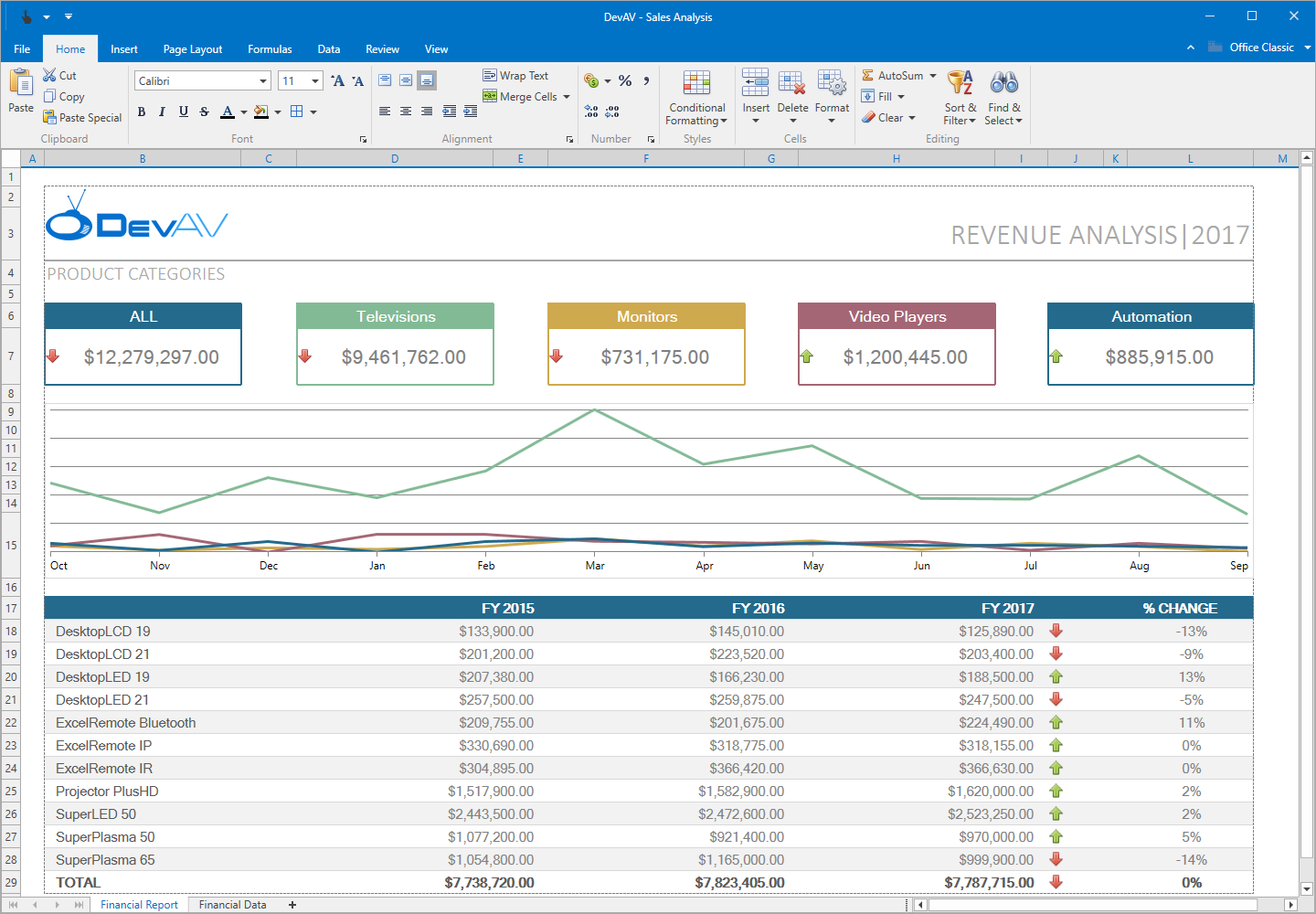
Task: Expand the Merge Cells dropdown arrow
Action: [x=567, y=97]
